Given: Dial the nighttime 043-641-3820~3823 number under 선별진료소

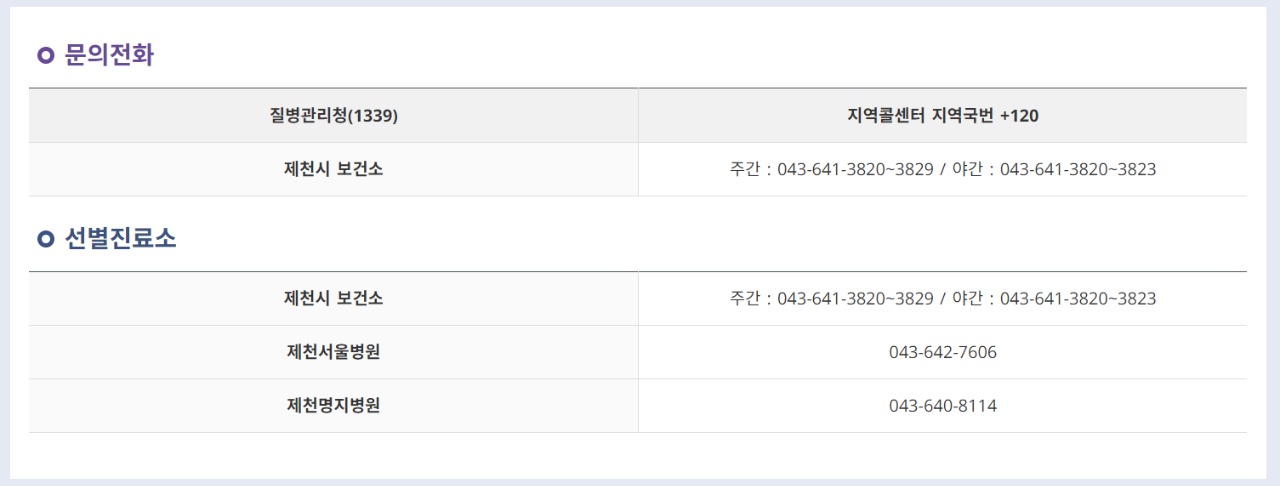Looking at the screenshot, I should tap(1078, 299).
